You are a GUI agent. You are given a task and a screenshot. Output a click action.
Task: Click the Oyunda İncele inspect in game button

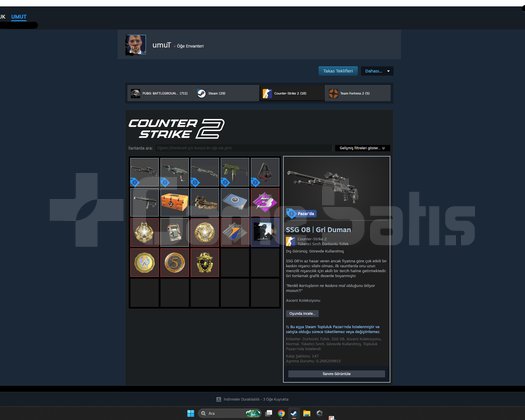pyautogui.click(x=302, y=313)
